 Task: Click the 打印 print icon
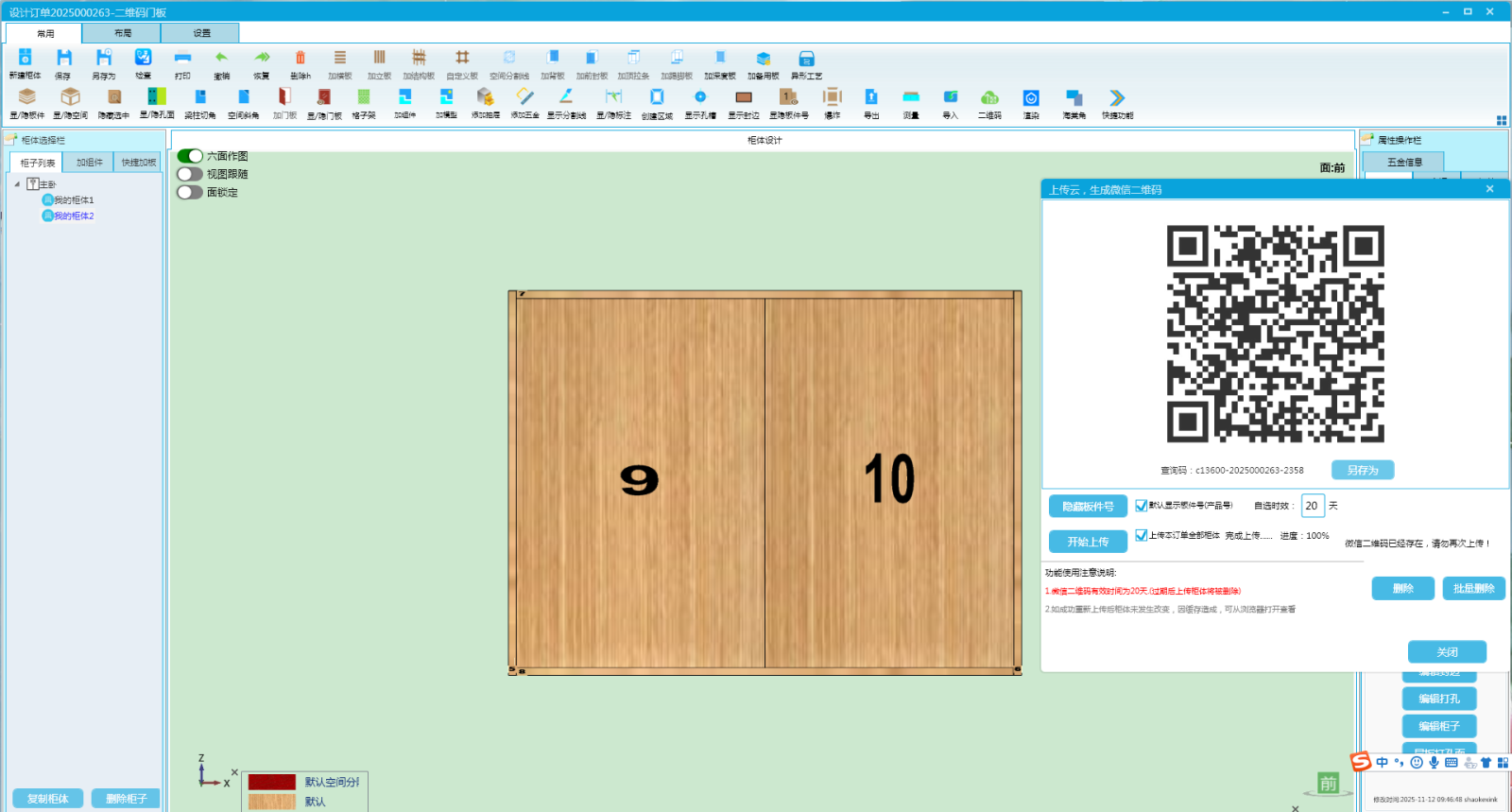182,59
